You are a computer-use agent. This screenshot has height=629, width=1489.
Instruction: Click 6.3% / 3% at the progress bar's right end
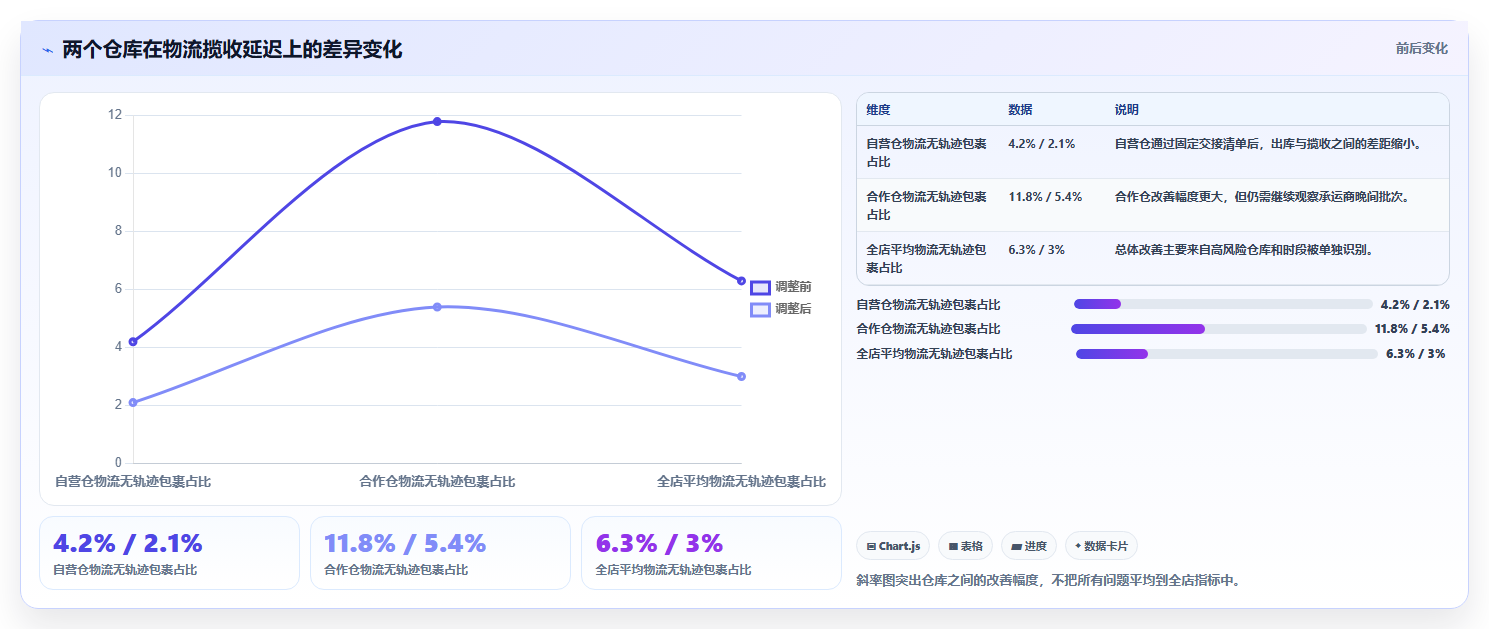[1415, 354]
